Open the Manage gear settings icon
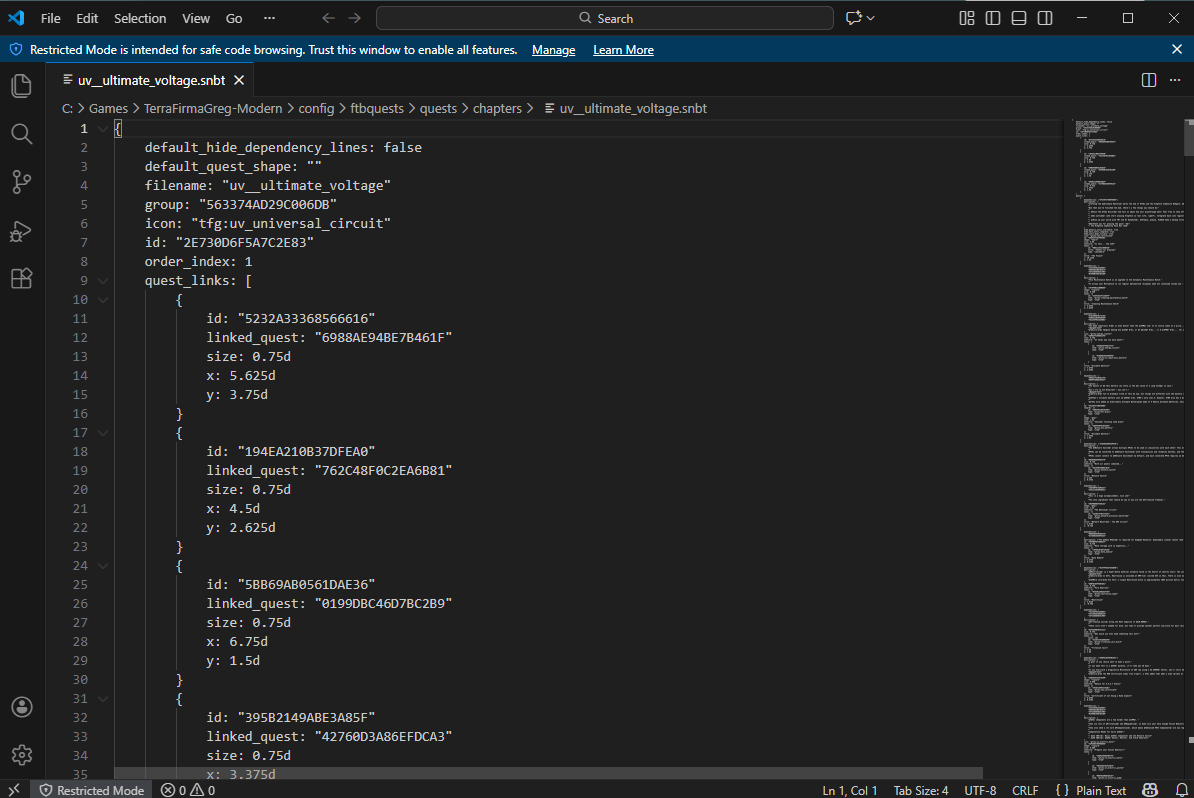This screenshot has width=1194, height=798. pyautogui.click(x=21, y=754)
